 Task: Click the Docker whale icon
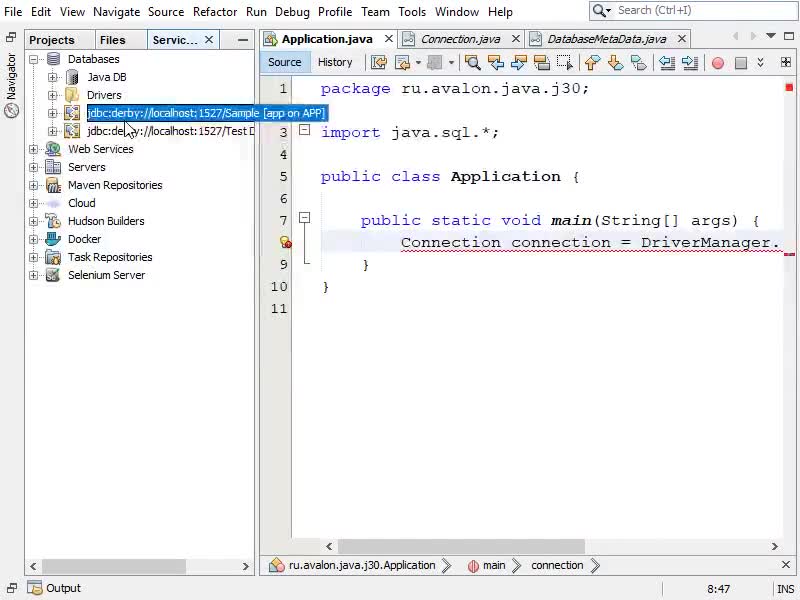(53, 239)
